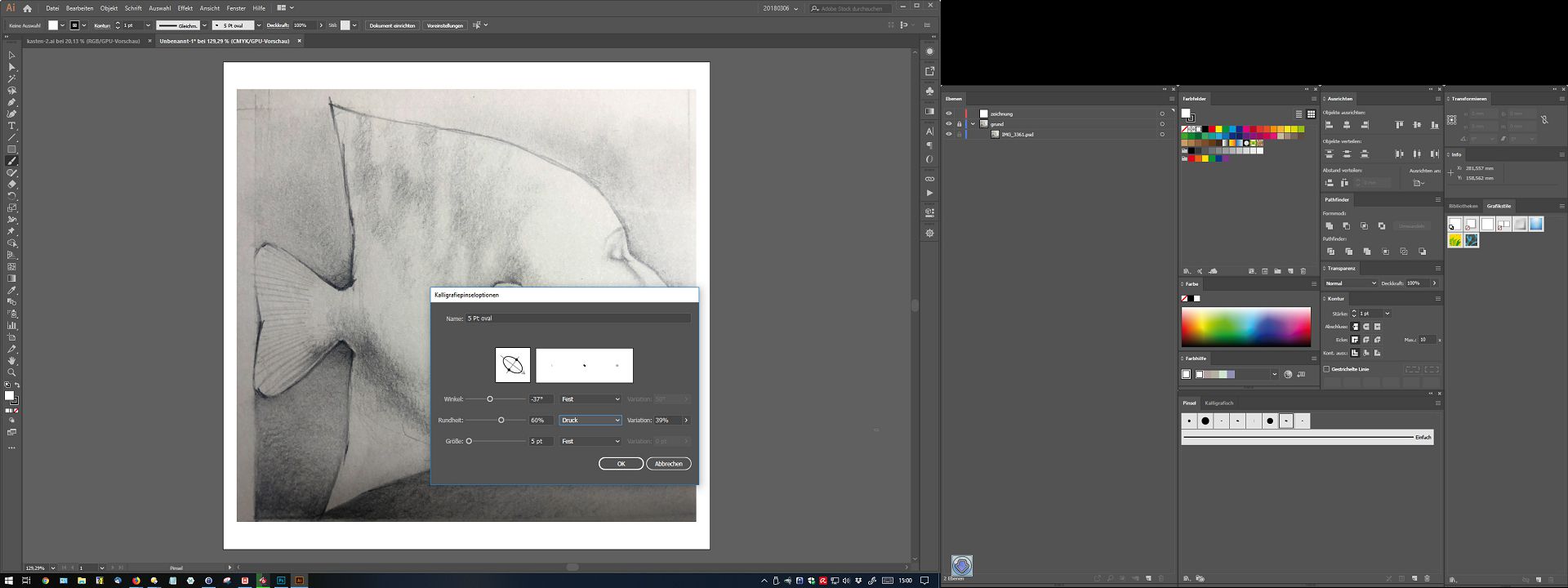Viewport: 1568px width, 588px height.
Task: Open the Fenster menu
Action: (236, 8)
